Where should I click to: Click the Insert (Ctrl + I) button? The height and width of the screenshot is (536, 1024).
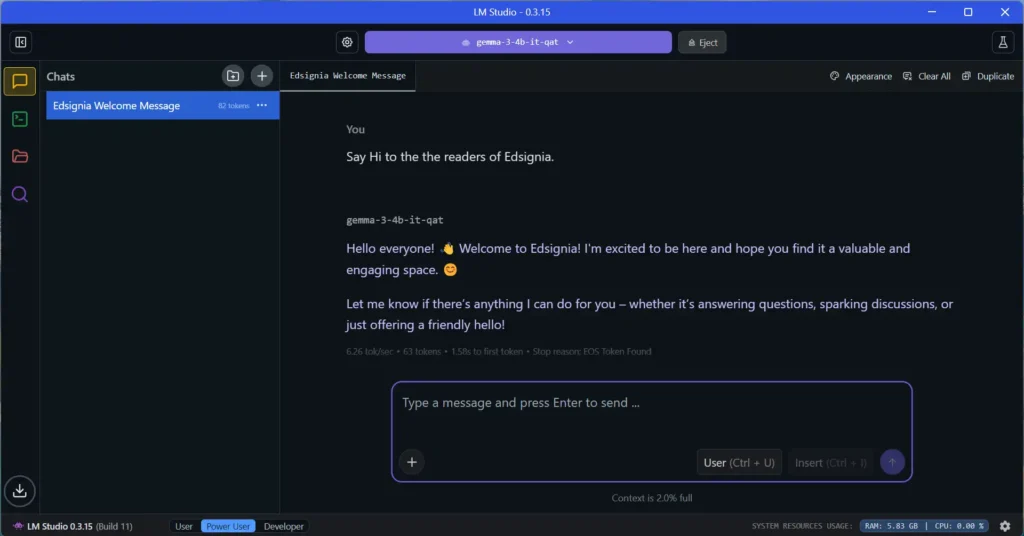pos(831,462)
